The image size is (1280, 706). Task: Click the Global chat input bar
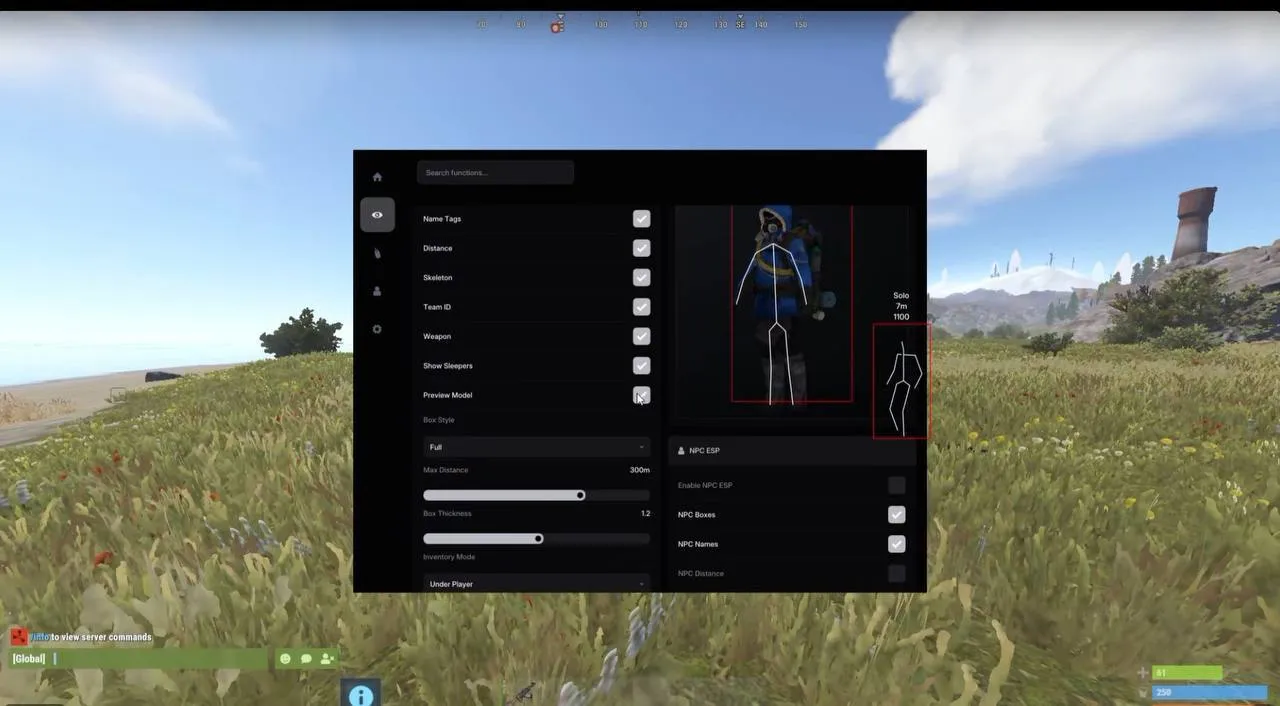pos(138,659)
